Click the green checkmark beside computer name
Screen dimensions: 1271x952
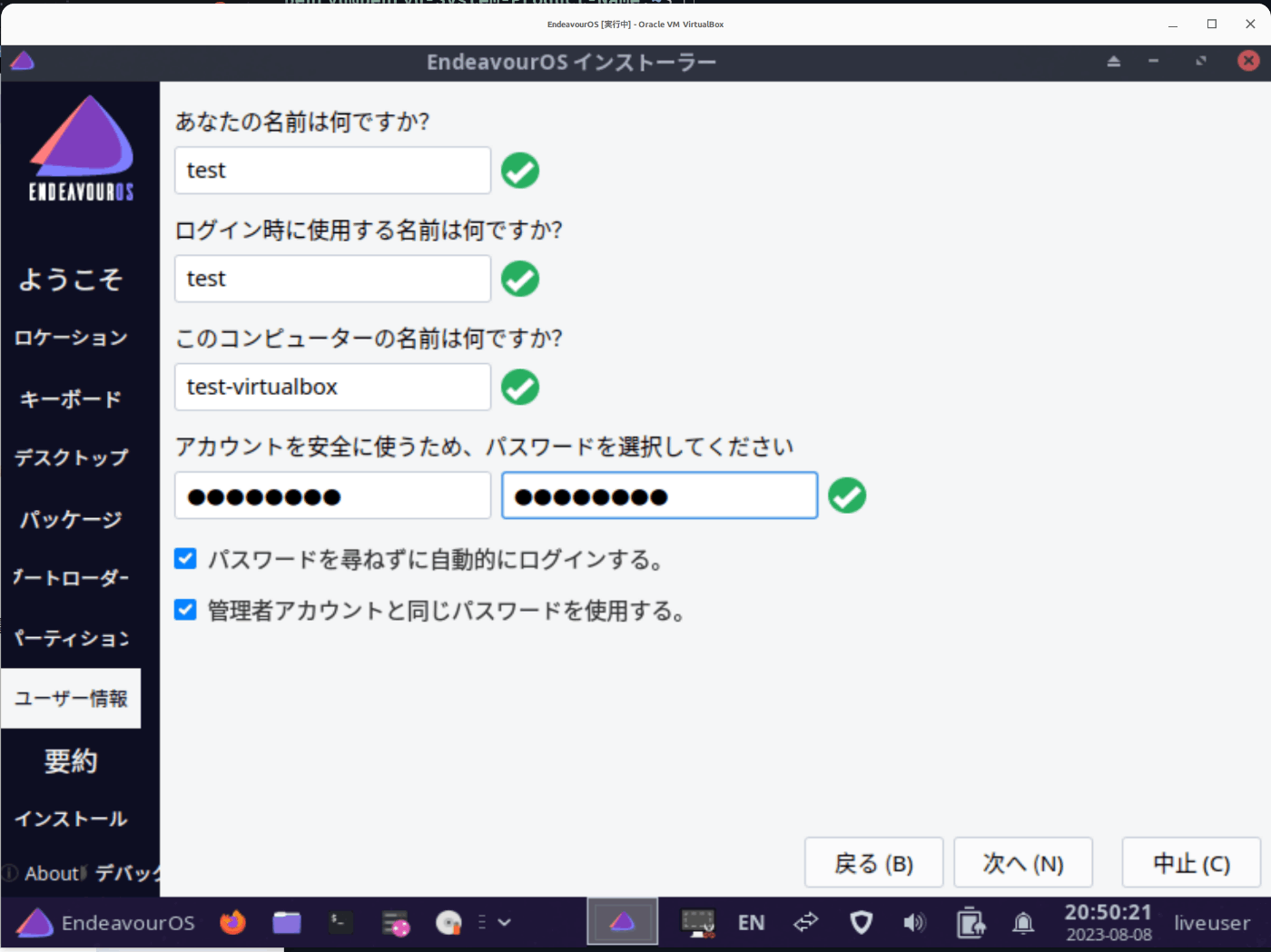pyautogui.click(x=520, y=387)
